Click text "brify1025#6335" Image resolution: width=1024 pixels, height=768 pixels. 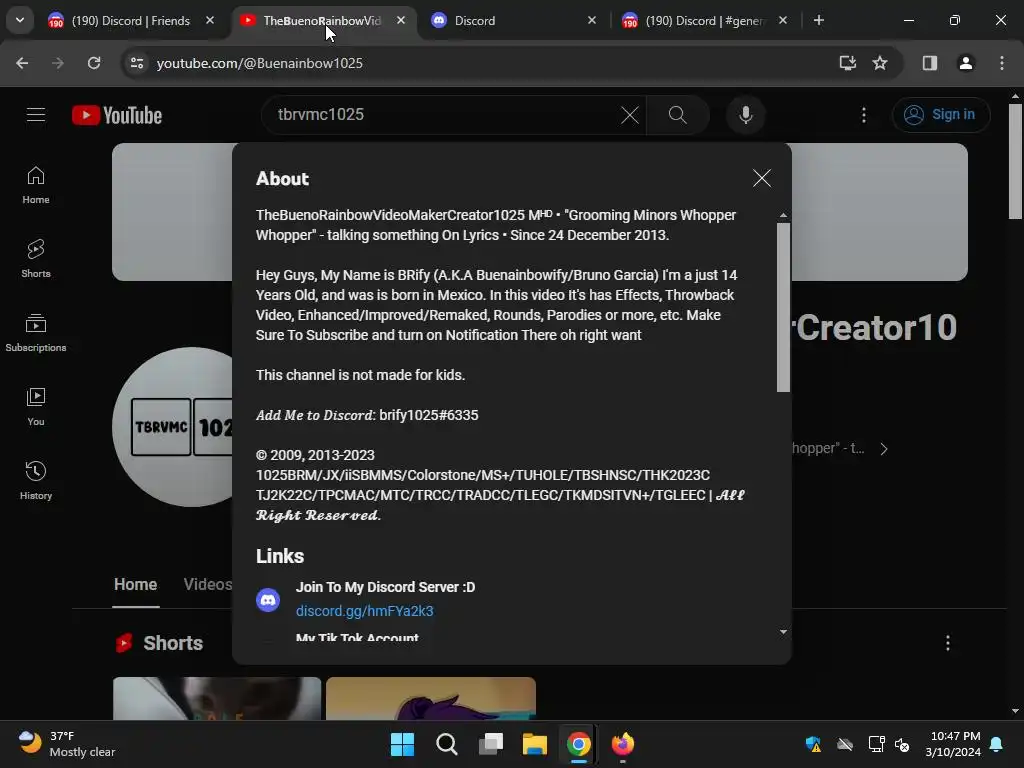(x=428, y=415)
